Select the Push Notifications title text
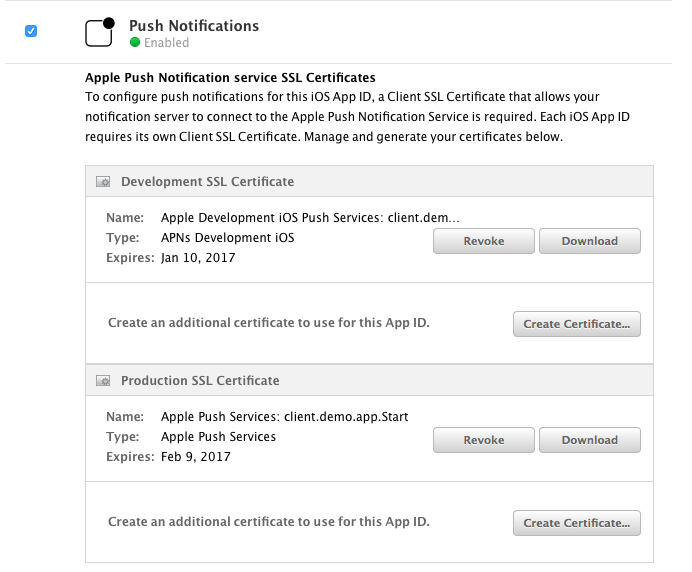 pos(194,26)
